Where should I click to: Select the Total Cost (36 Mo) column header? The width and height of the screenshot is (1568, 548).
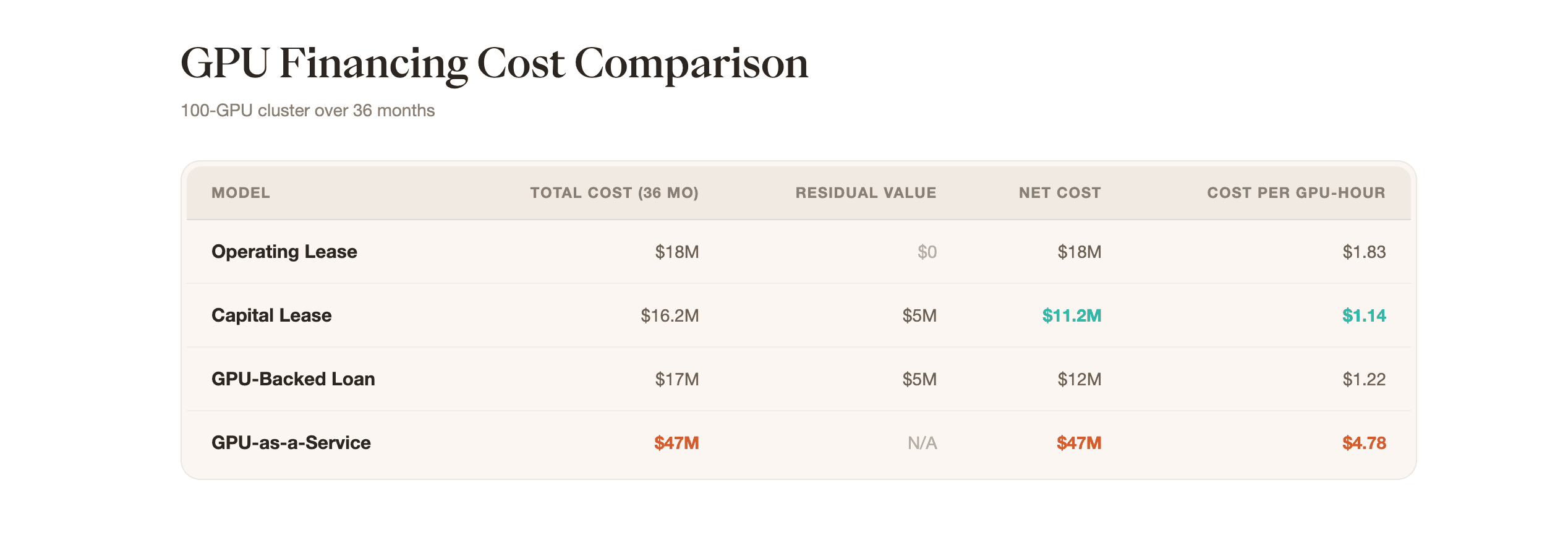pyautogui.click(x=614, y=193)
